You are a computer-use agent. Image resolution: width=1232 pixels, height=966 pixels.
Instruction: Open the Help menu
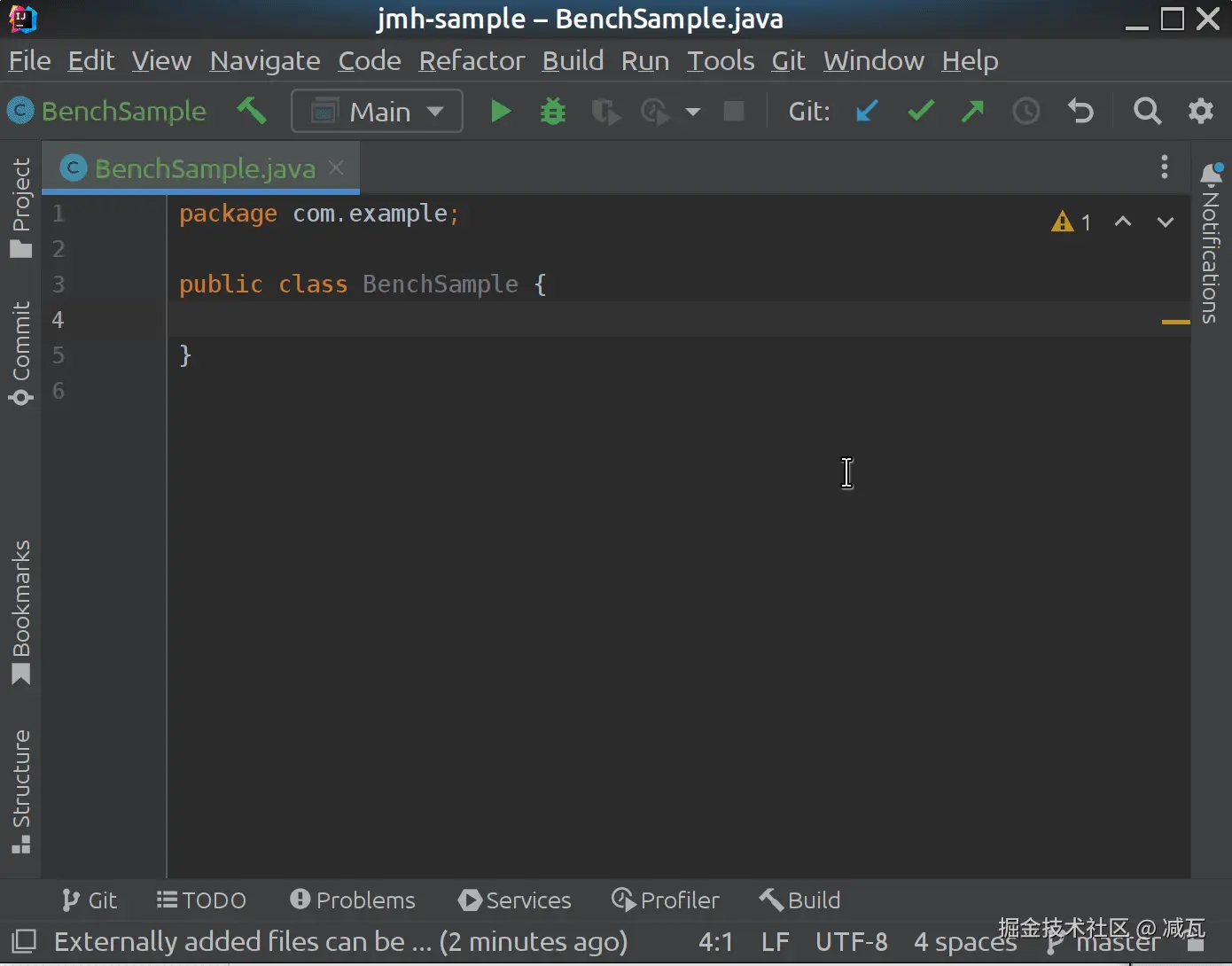point(970,60)
